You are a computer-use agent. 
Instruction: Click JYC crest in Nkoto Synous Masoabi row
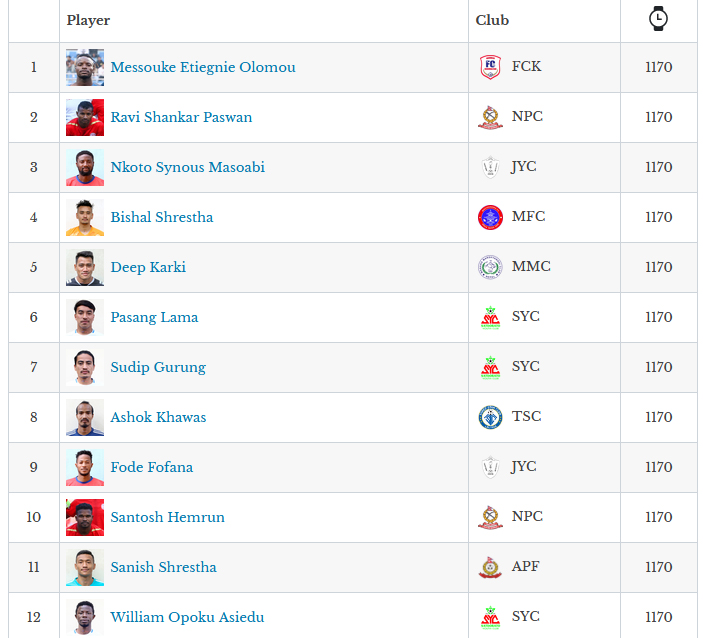tap(490, 167)
